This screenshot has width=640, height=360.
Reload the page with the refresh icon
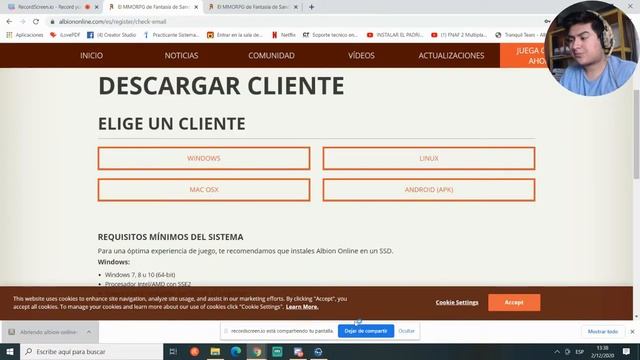[x=36, y=22]
